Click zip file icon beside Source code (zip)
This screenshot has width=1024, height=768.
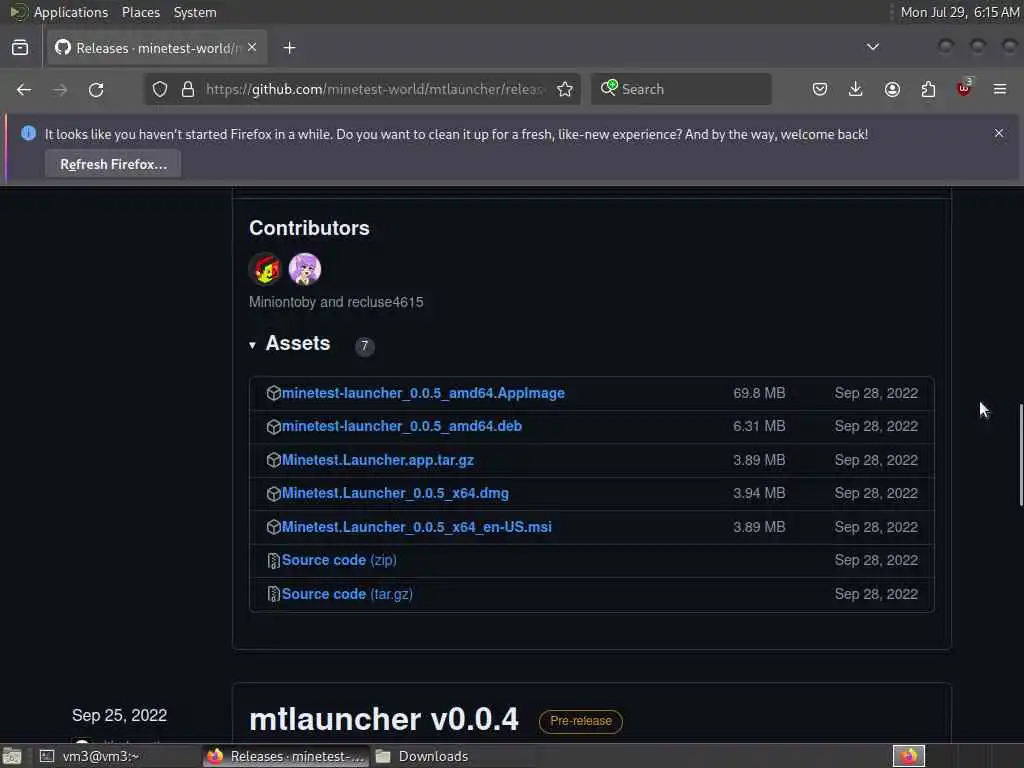tap(274, 560)
